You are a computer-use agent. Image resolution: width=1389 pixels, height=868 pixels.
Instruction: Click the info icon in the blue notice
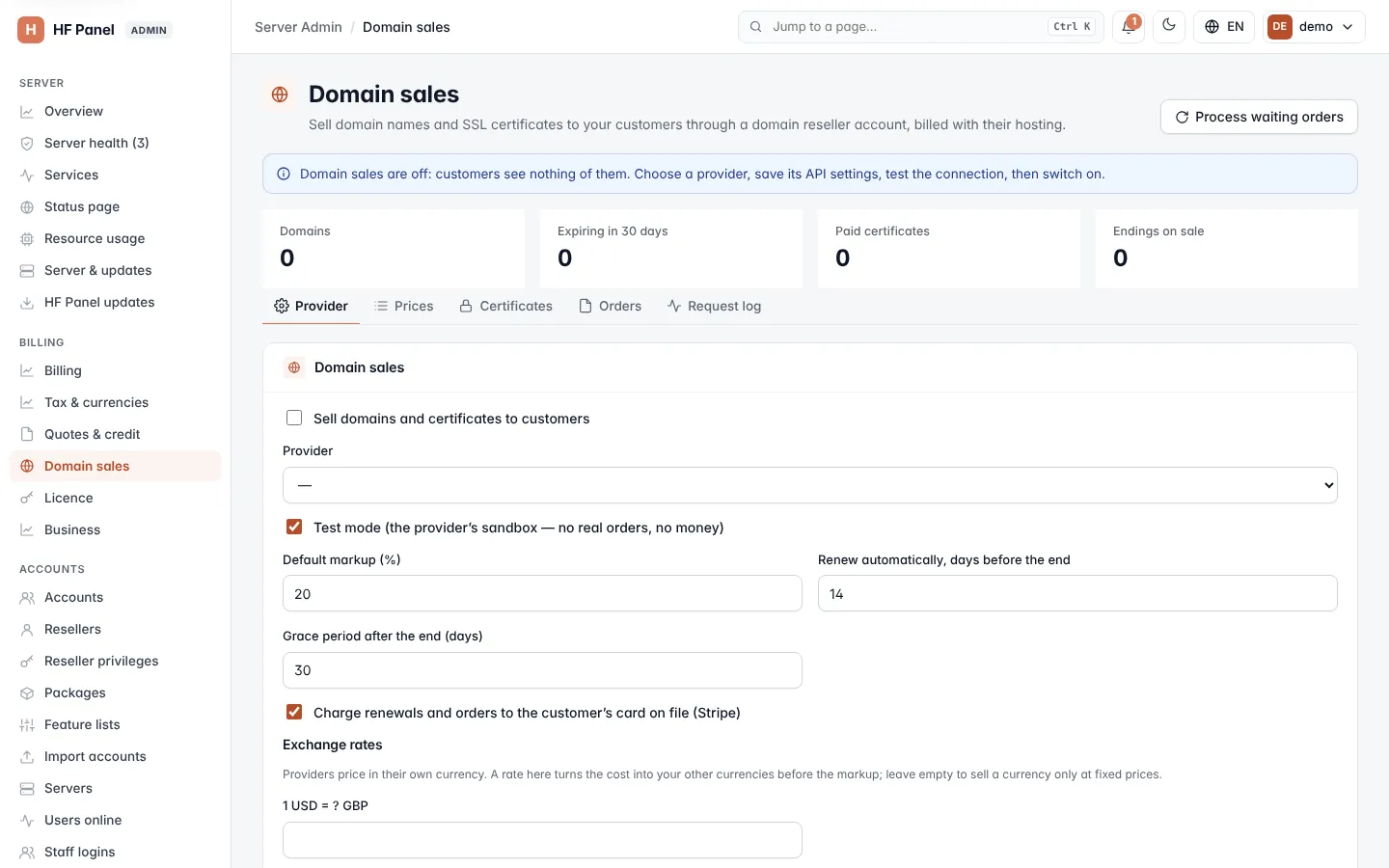[284, 175]
